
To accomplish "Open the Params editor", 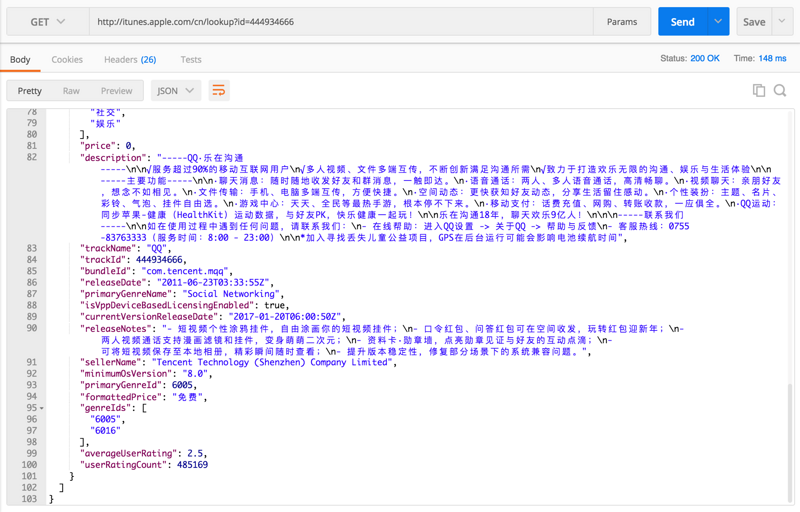I will point(621,22).
